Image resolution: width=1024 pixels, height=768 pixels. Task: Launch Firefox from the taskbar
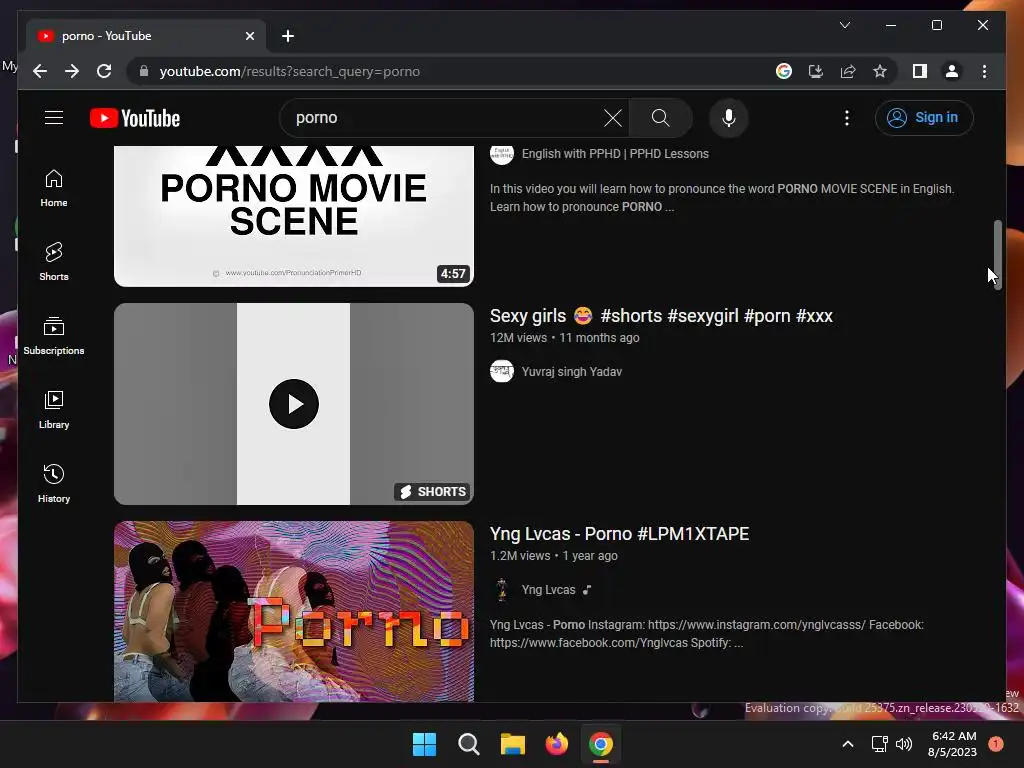tap(556, 744)
